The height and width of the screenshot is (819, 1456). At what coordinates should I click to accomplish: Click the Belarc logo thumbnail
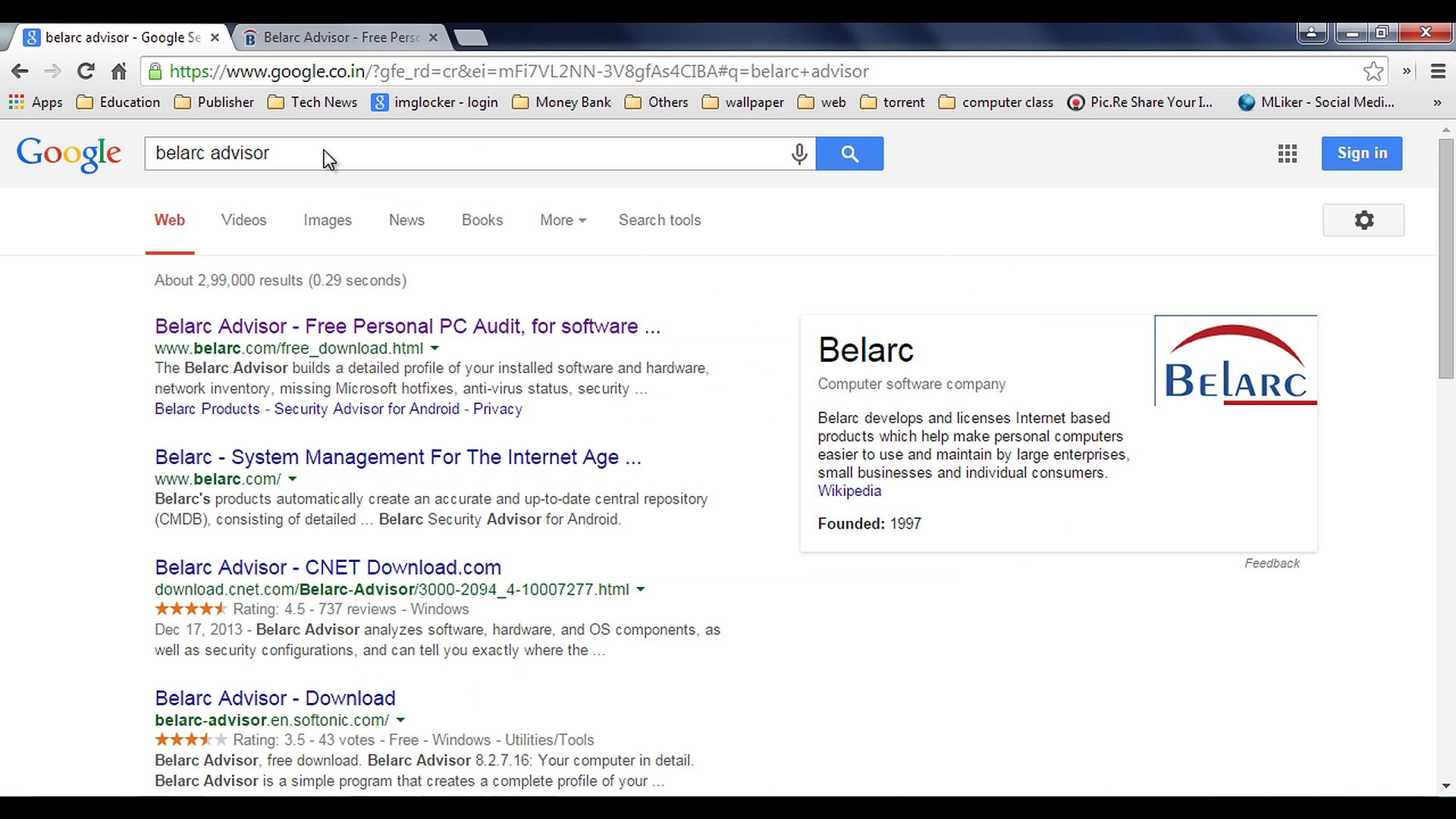(1235, 361)
